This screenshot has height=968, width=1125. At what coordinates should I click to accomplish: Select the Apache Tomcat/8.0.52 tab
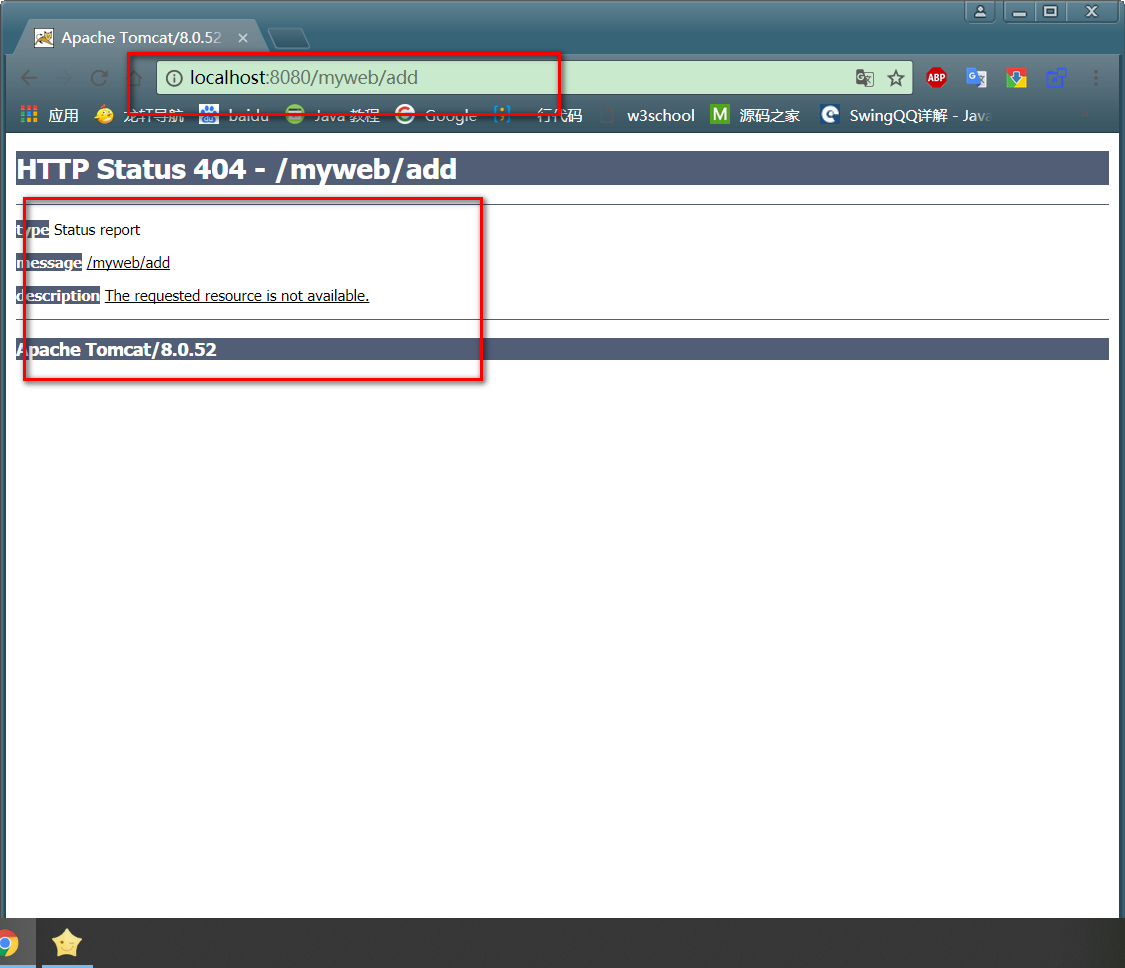coord(141,37)
